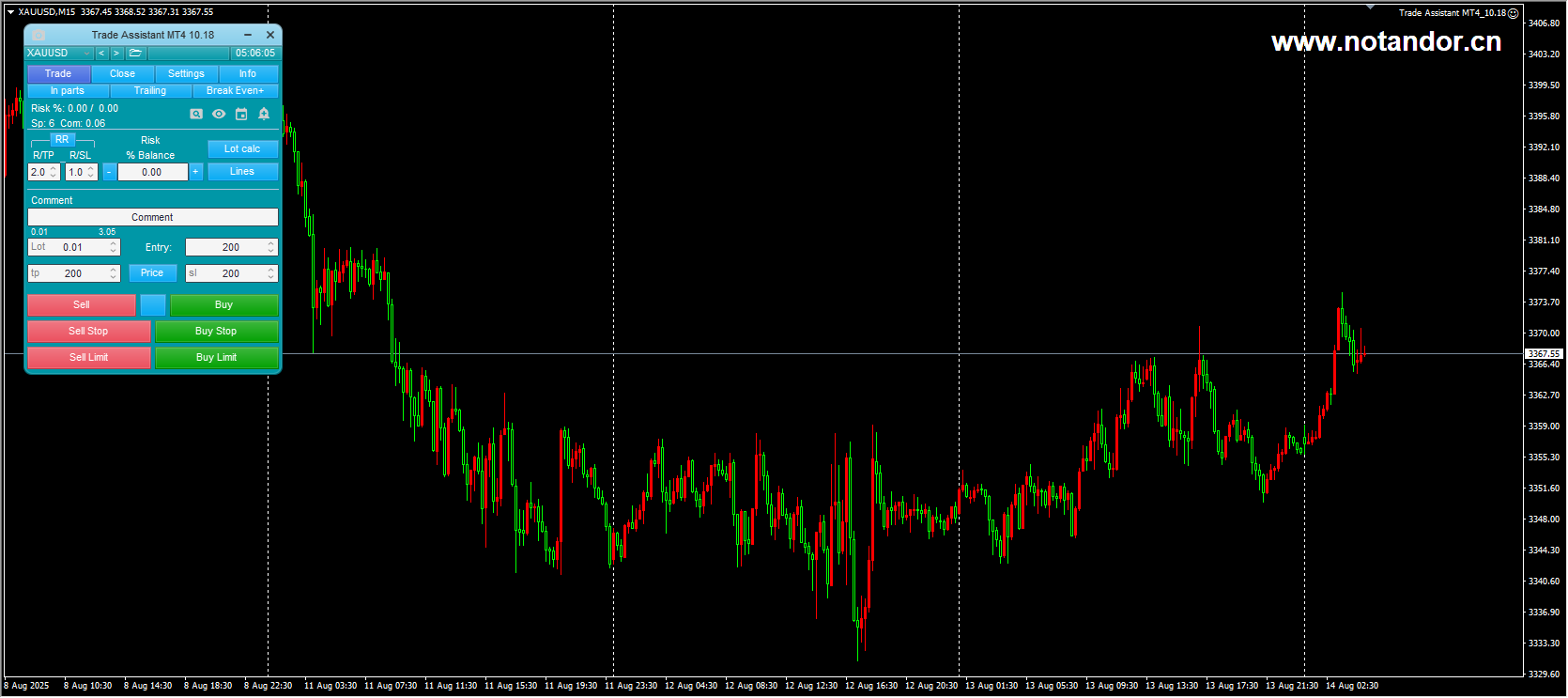Place a Sell Stop order

pos(89,332)
